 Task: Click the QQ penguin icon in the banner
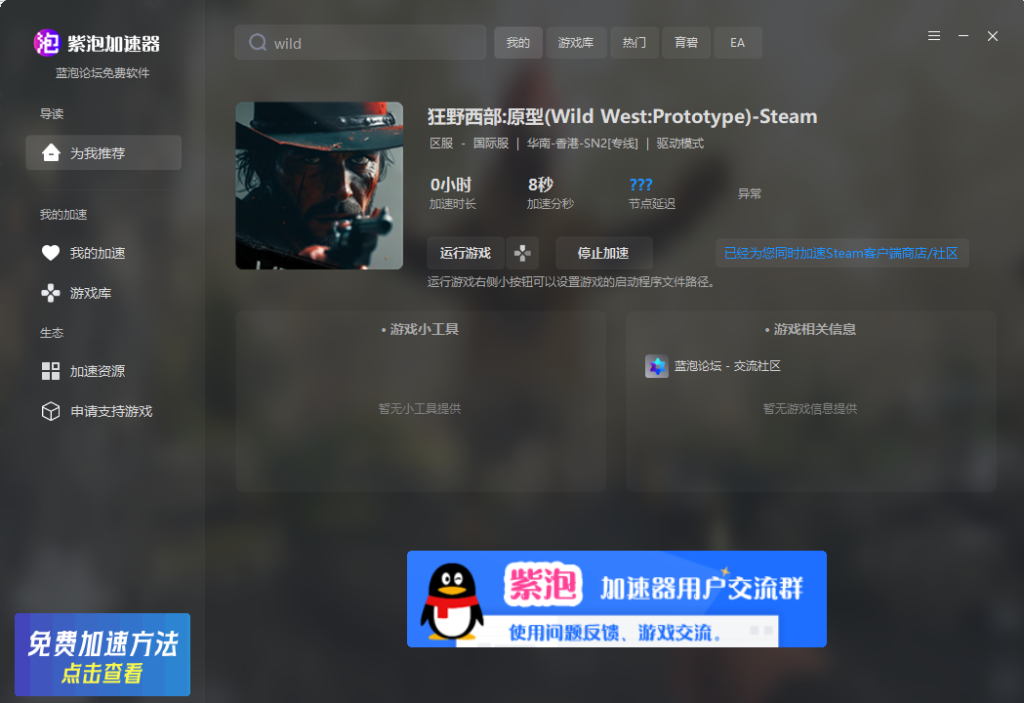(452, 601)
